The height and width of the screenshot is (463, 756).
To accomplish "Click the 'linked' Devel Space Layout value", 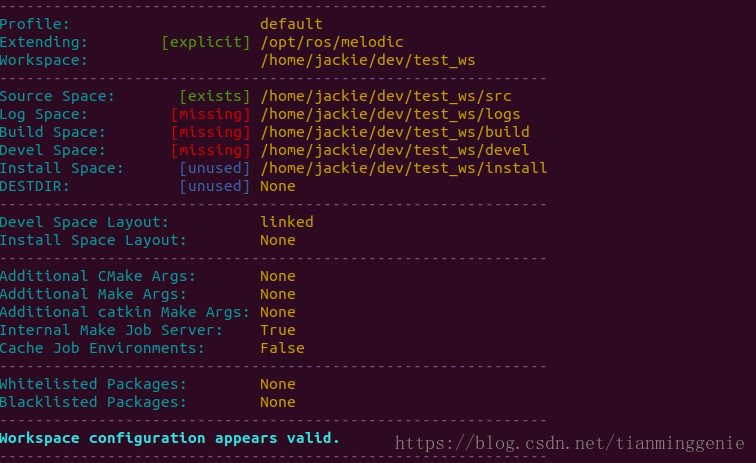I will click(287, 222).
